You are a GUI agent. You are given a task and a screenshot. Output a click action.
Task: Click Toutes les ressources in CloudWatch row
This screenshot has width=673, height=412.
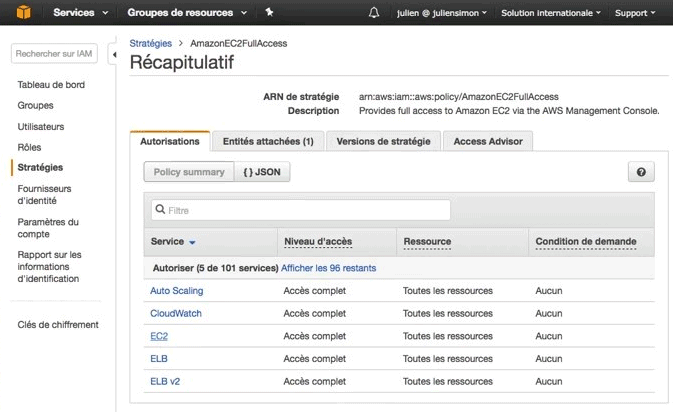[448, 313]
